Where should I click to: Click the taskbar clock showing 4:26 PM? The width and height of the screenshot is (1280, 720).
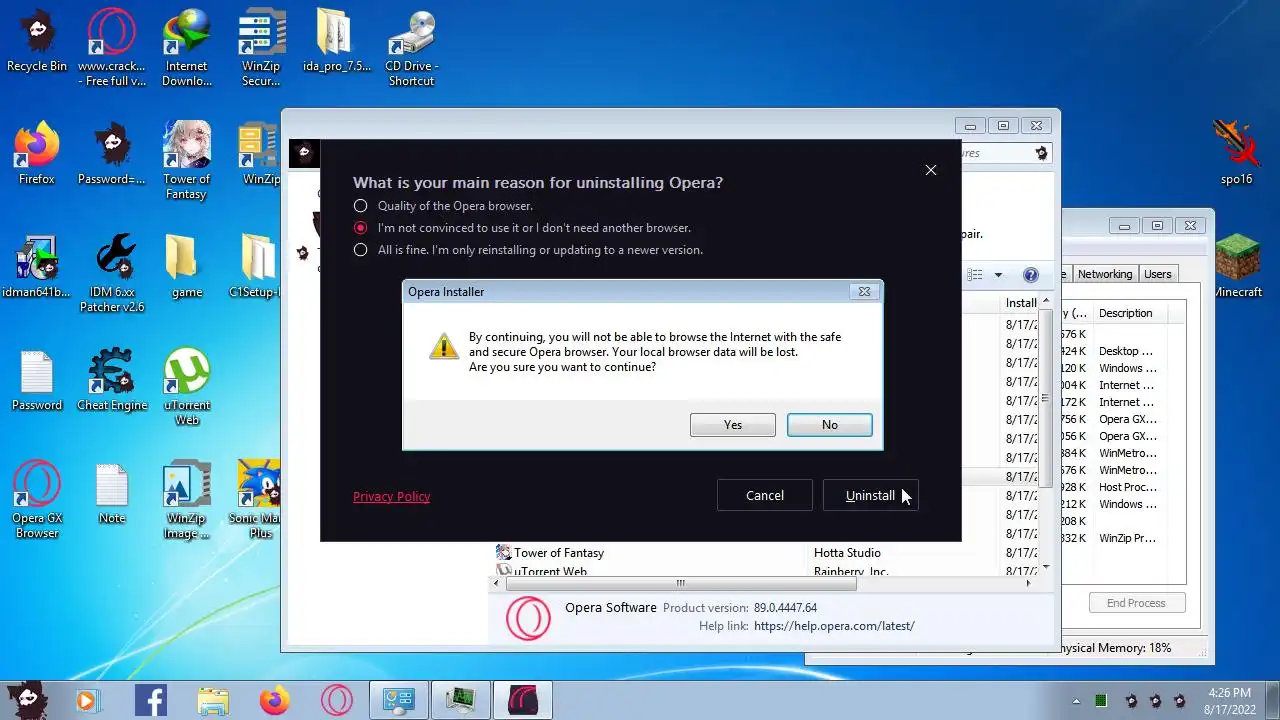click(1229, 700)
